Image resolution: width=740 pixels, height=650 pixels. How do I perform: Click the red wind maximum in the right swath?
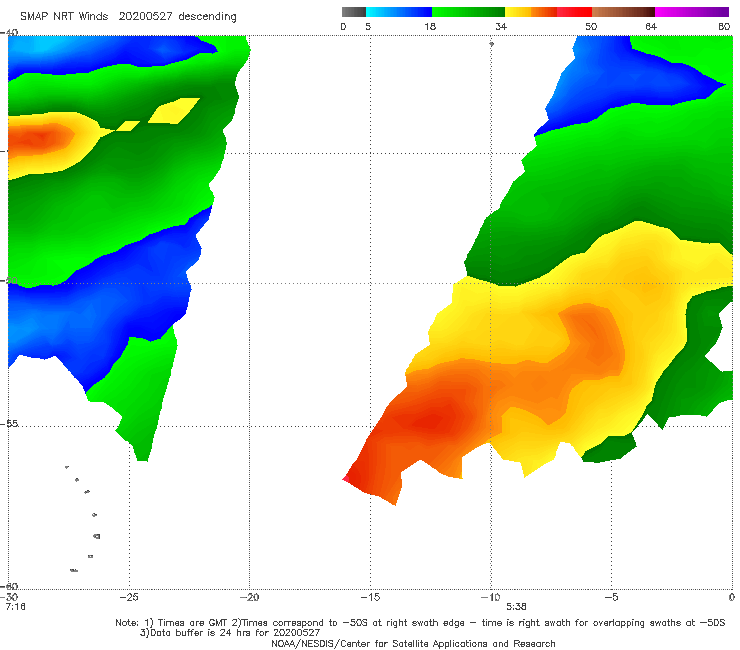pyautogui.click(x=432, y=420)
